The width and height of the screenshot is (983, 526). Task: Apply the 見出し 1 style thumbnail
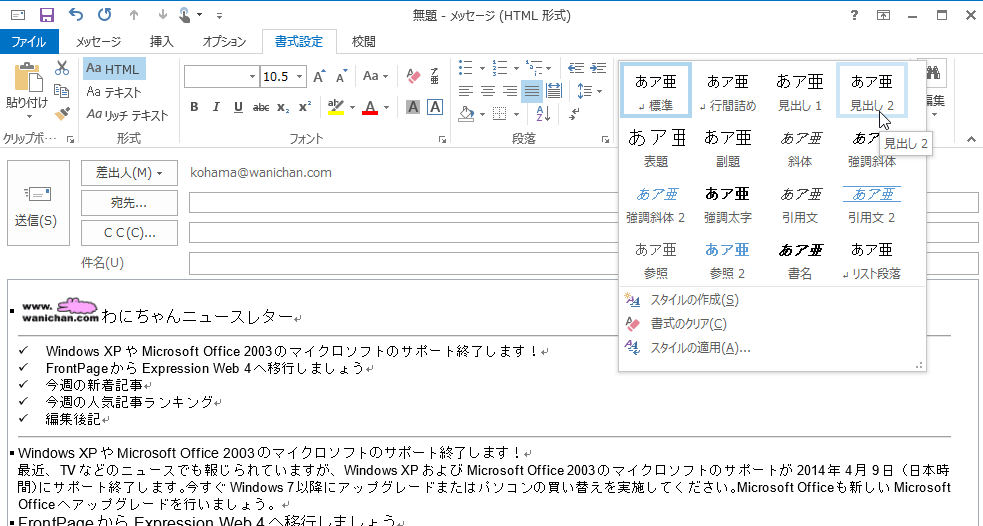pos(799,91)
